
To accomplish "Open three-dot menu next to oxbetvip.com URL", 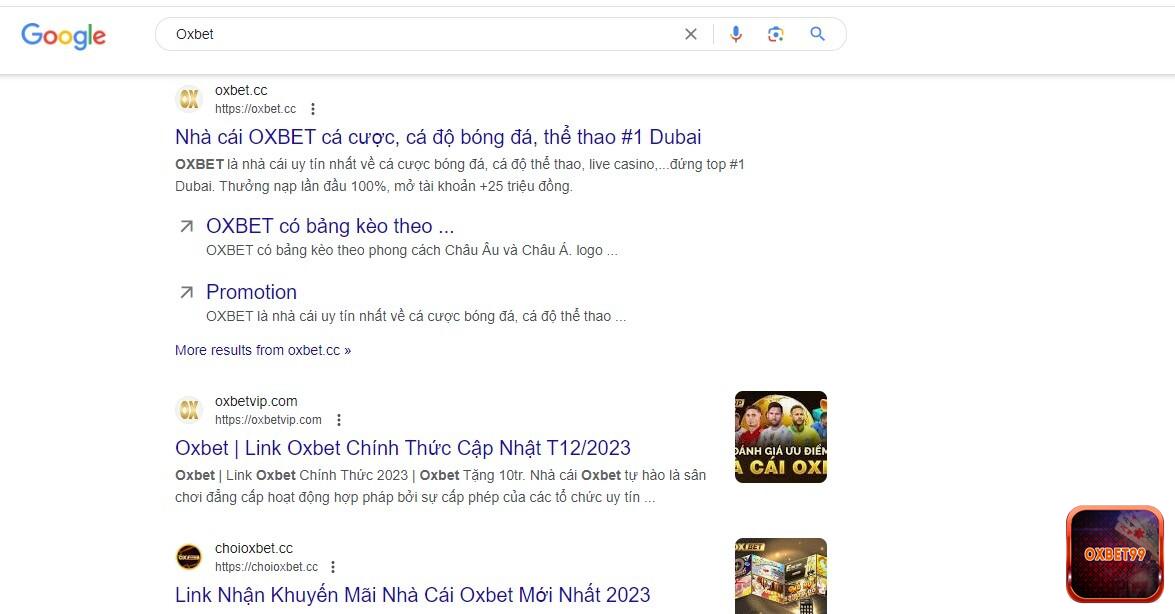I will 339,420.
